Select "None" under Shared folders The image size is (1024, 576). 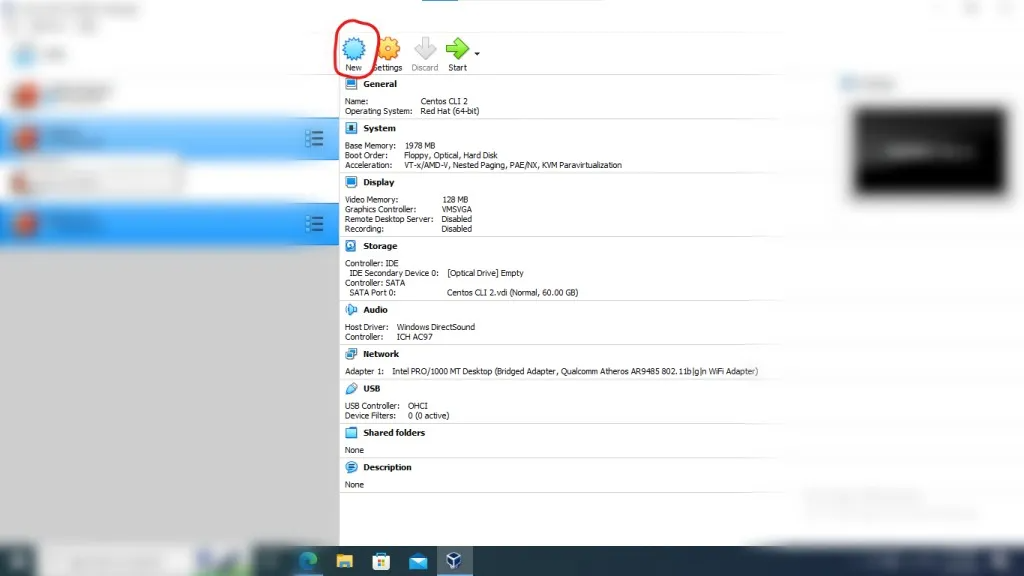[354, 450]
